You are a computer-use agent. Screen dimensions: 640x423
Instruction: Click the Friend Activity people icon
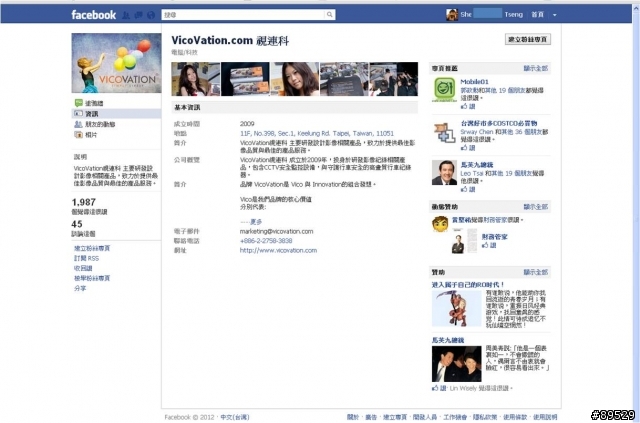pyautogui.click(x=78, y=124)
